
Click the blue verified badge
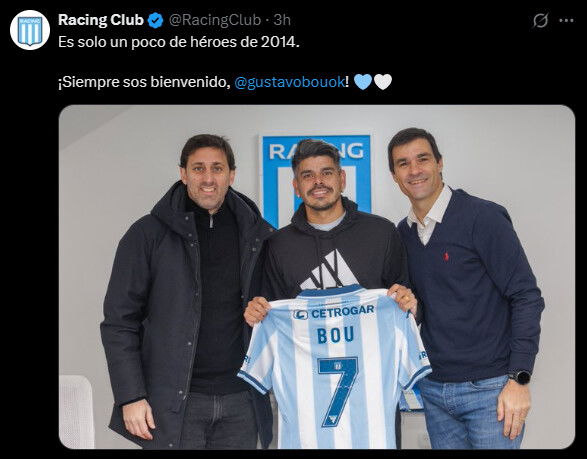click(x=155, y=20)
